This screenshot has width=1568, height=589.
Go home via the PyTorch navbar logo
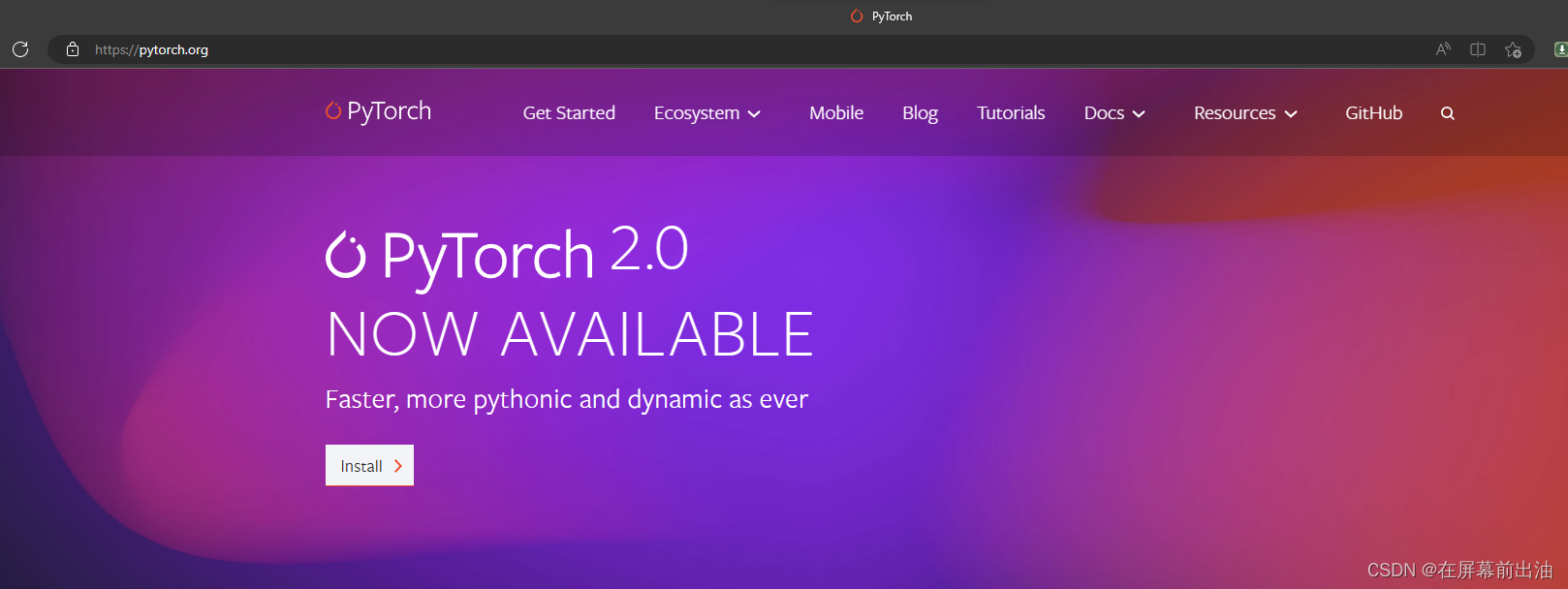pos(378,111)
